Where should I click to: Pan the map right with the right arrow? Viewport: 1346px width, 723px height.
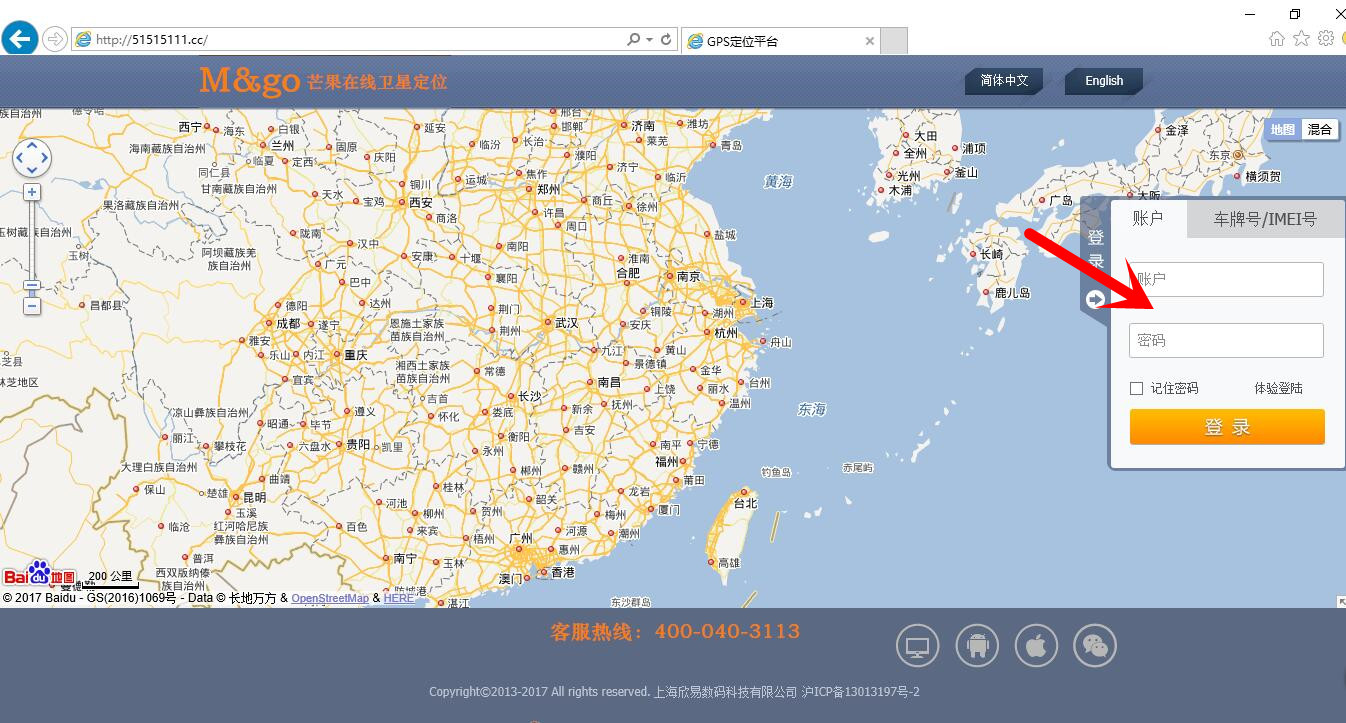point(45,159)
